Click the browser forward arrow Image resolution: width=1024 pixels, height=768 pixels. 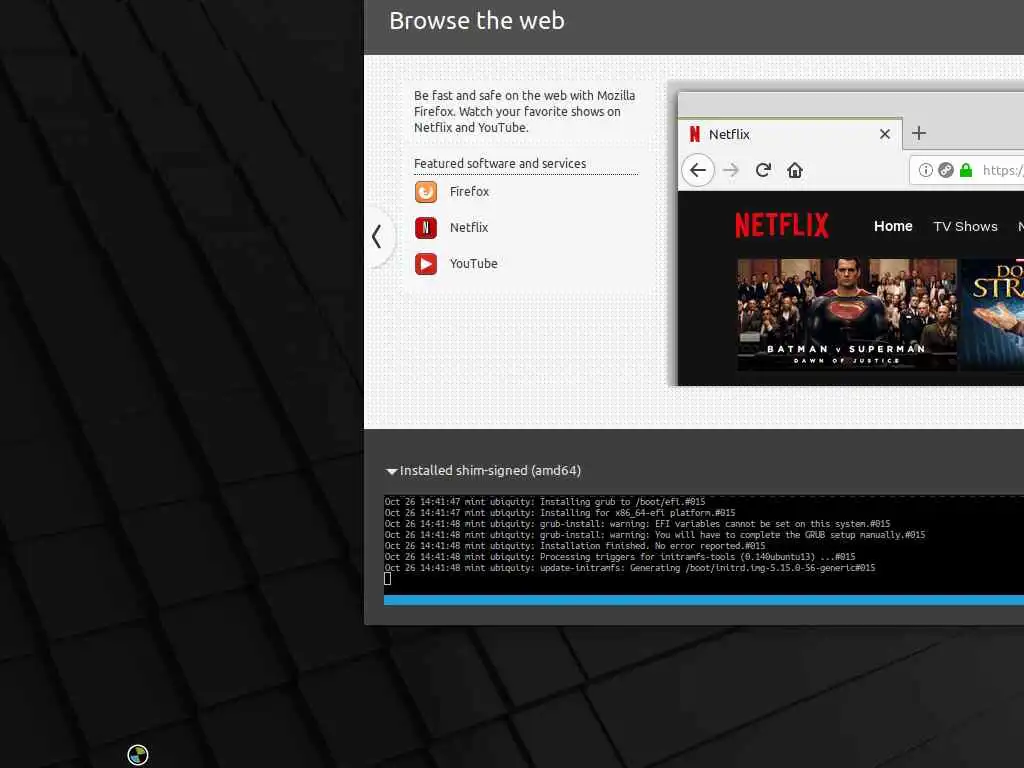click(731, 170)
